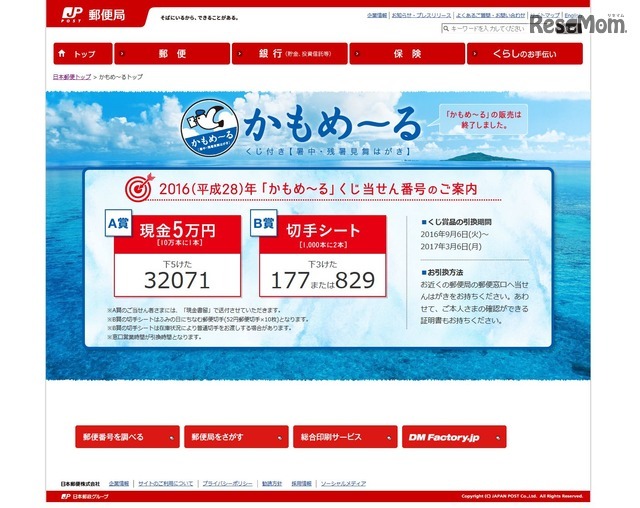Click the 2016(平成28)年 くじ当せん番号 heading
This screenshot has width=640, height=508.
(318, 189)
